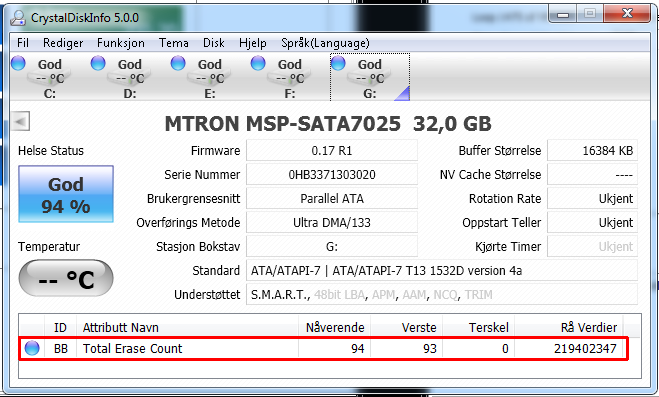Image resolution: width=659 pixels, height=397 pixels.
Task: Click the Total Erase Count status orb
Action: click(32, 348)
